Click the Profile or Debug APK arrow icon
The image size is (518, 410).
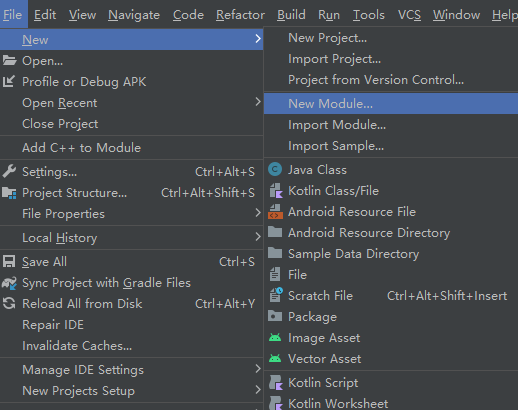[9, 81]
